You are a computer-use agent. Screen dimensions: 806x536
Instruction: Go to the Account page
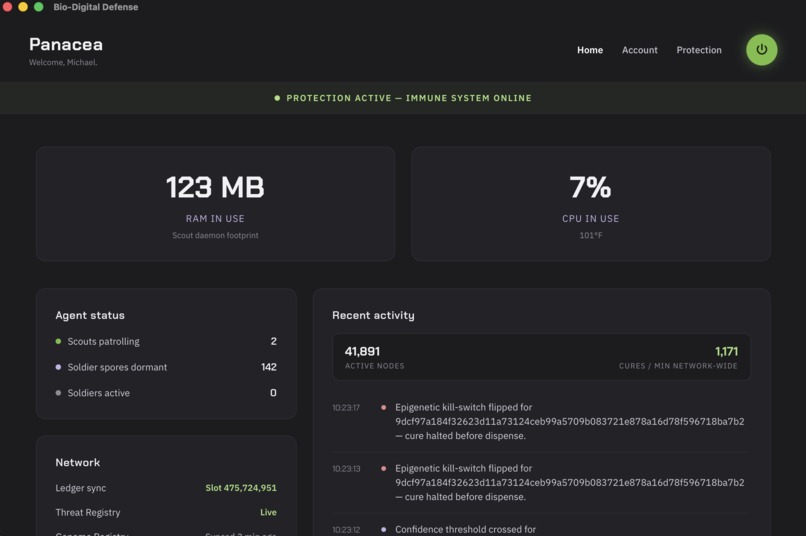639,50
